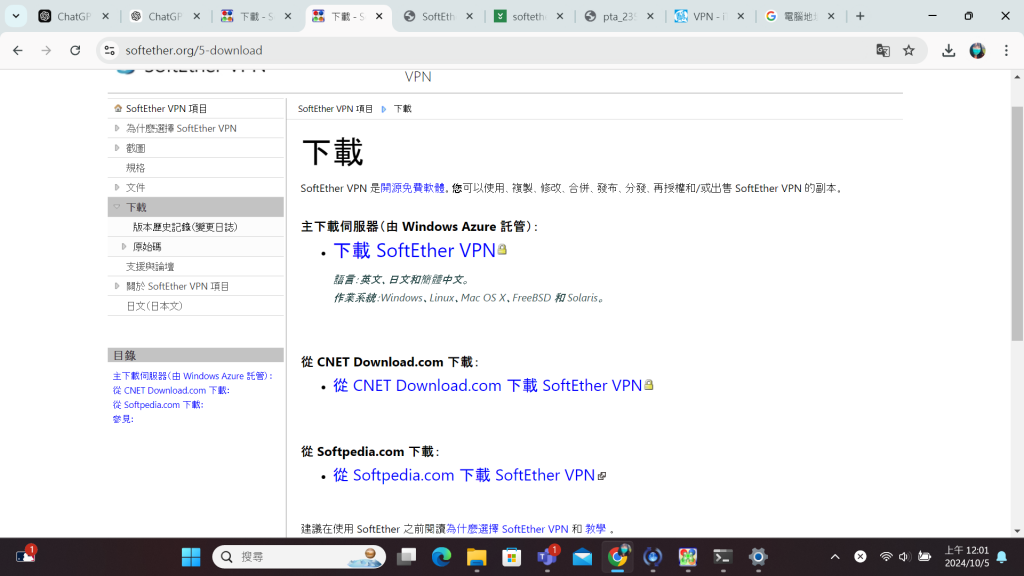
Task: Switch to SoftEth tab
Action: tap(438, 16)
